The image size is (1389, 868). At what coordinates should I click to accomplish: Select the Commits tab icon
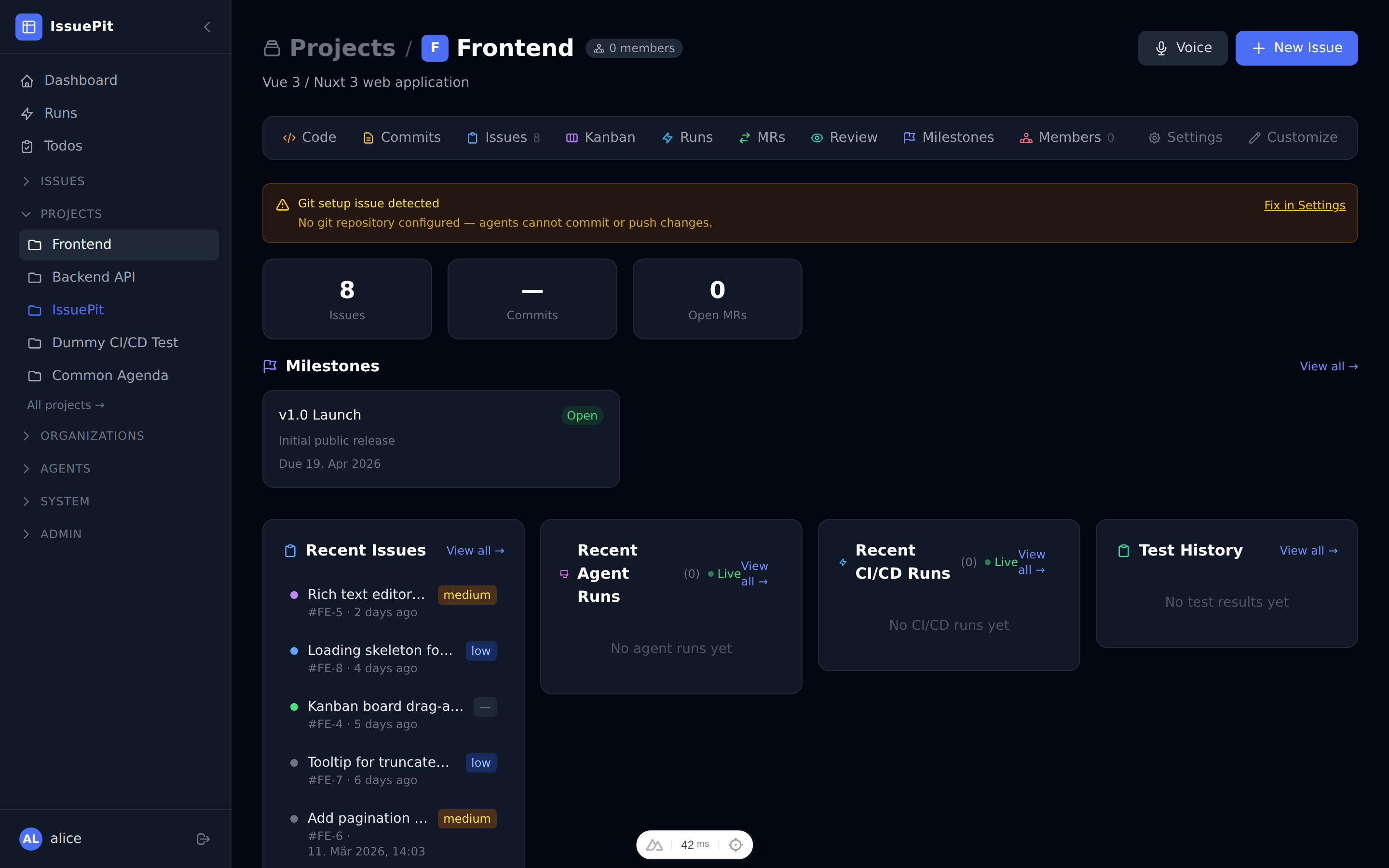368,137
